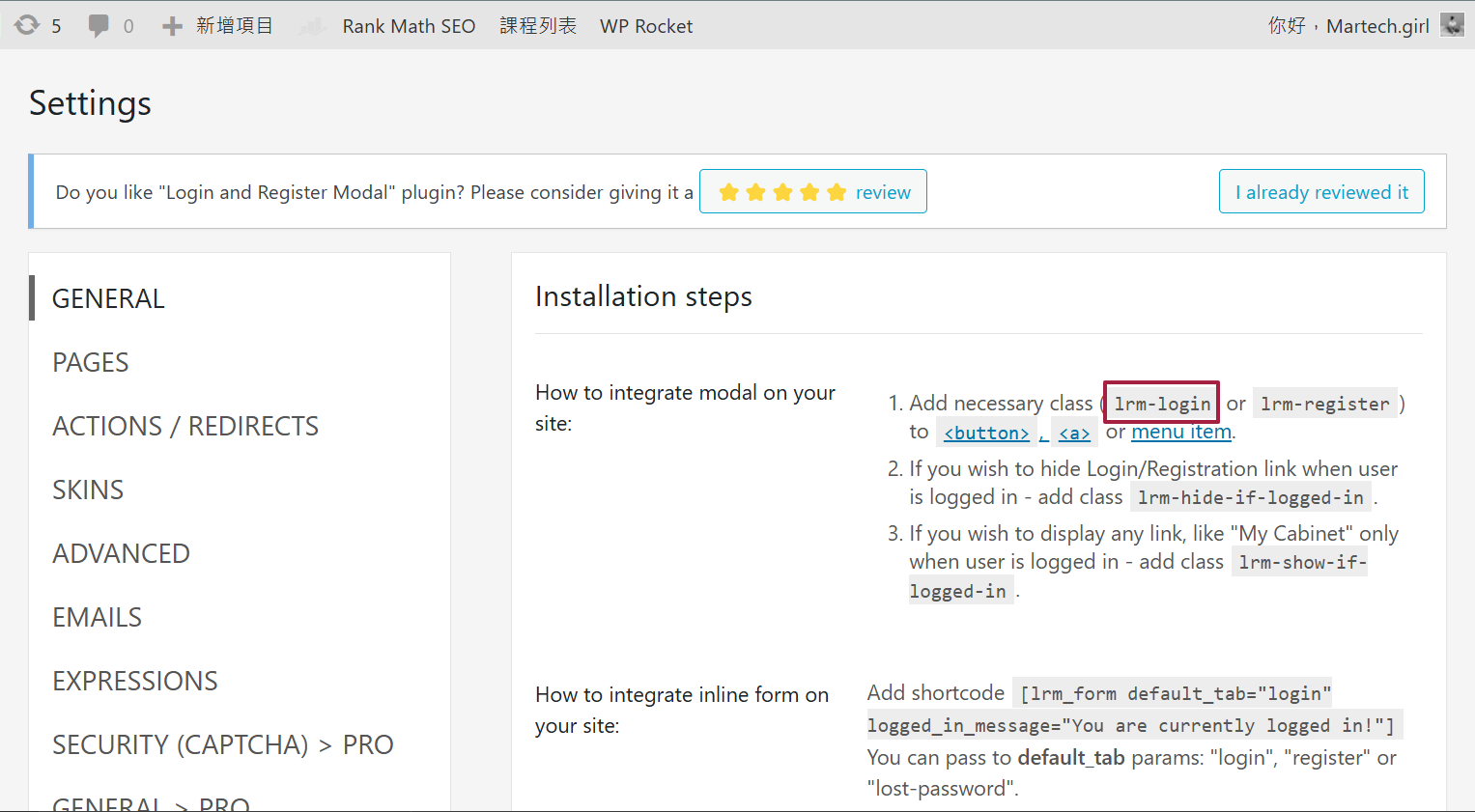Screen dimensions: 1475x812
Task: Open WP Rocket in the admin bar
Action: click(645, 26)
